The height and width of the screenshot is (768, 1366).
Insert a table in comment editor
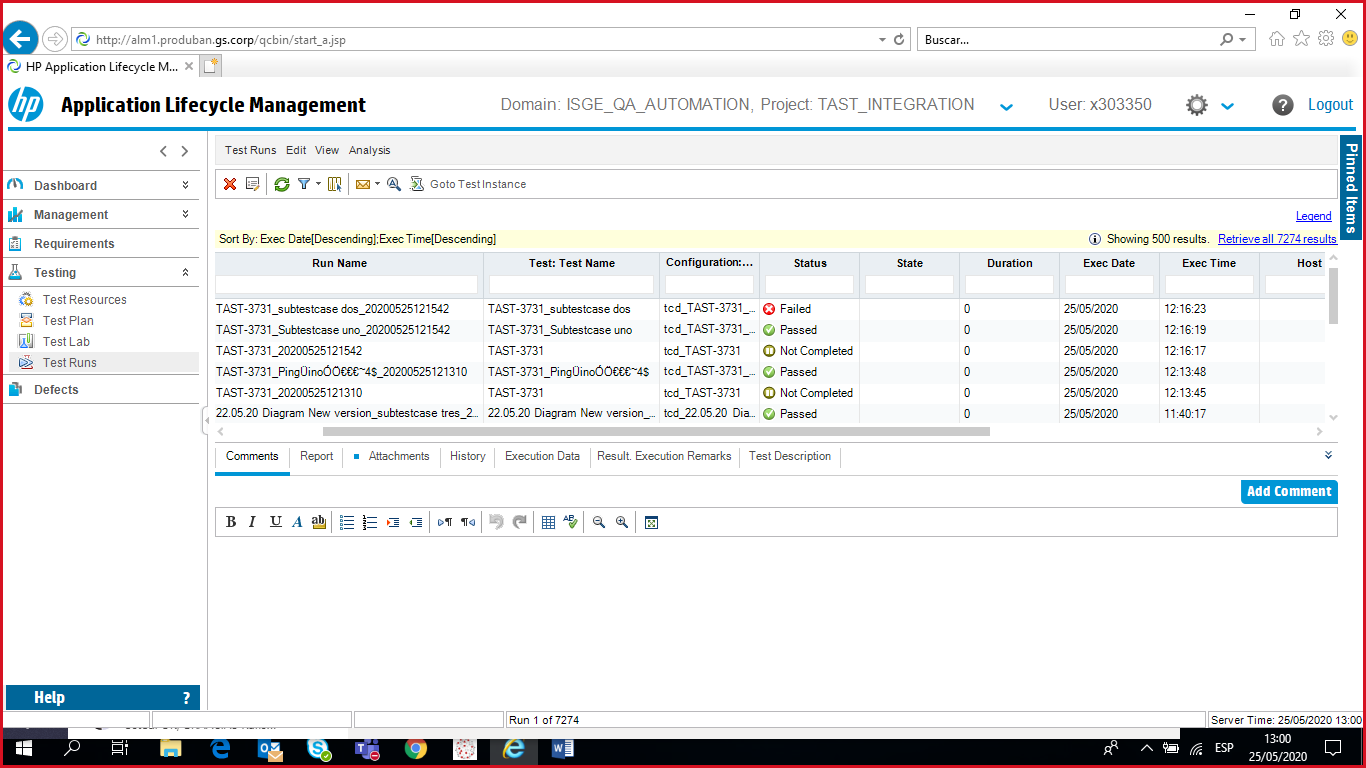[548, 522]
